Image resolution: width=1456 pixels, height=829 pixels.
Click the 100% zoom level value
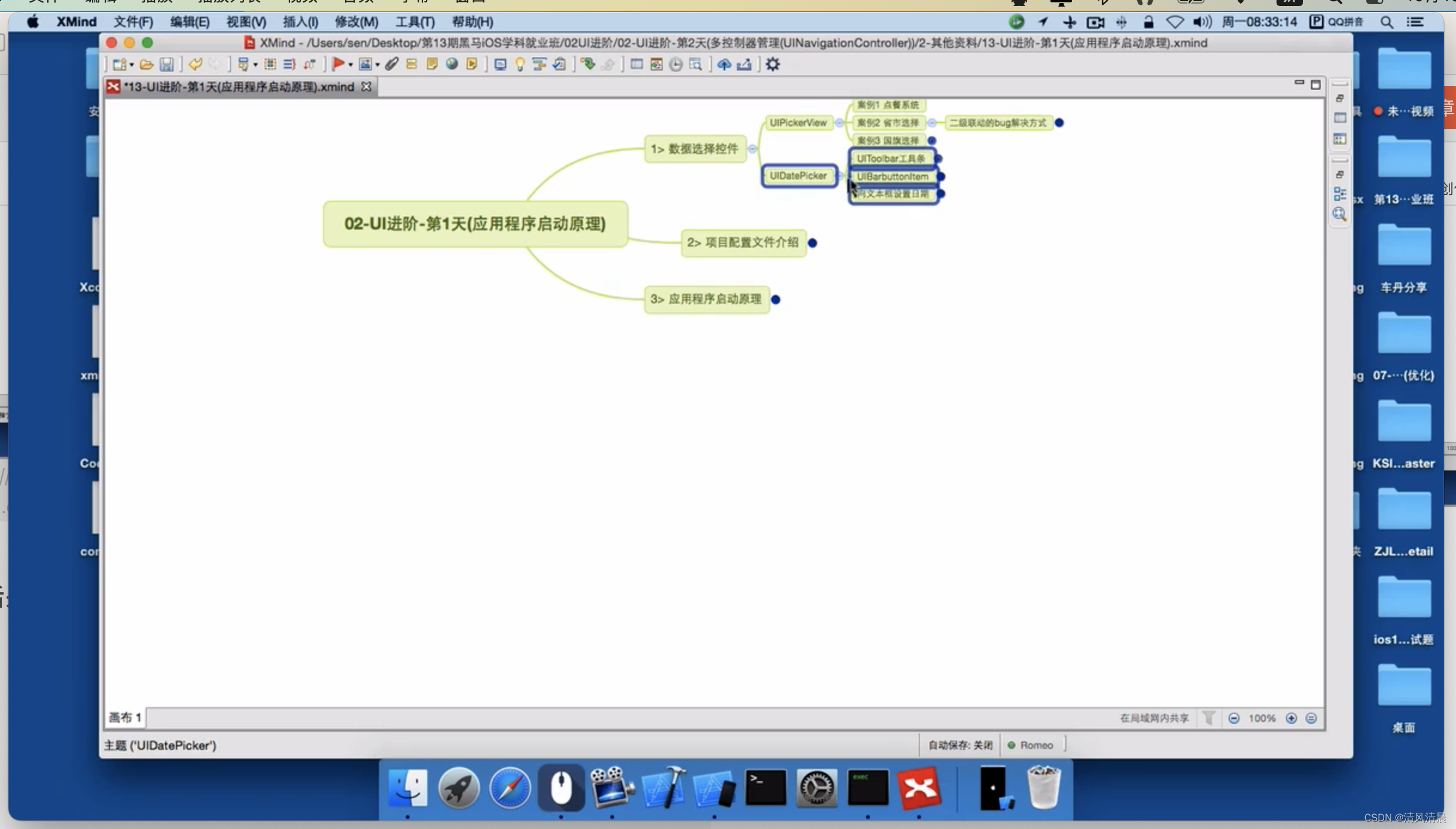pos(1262,718)
